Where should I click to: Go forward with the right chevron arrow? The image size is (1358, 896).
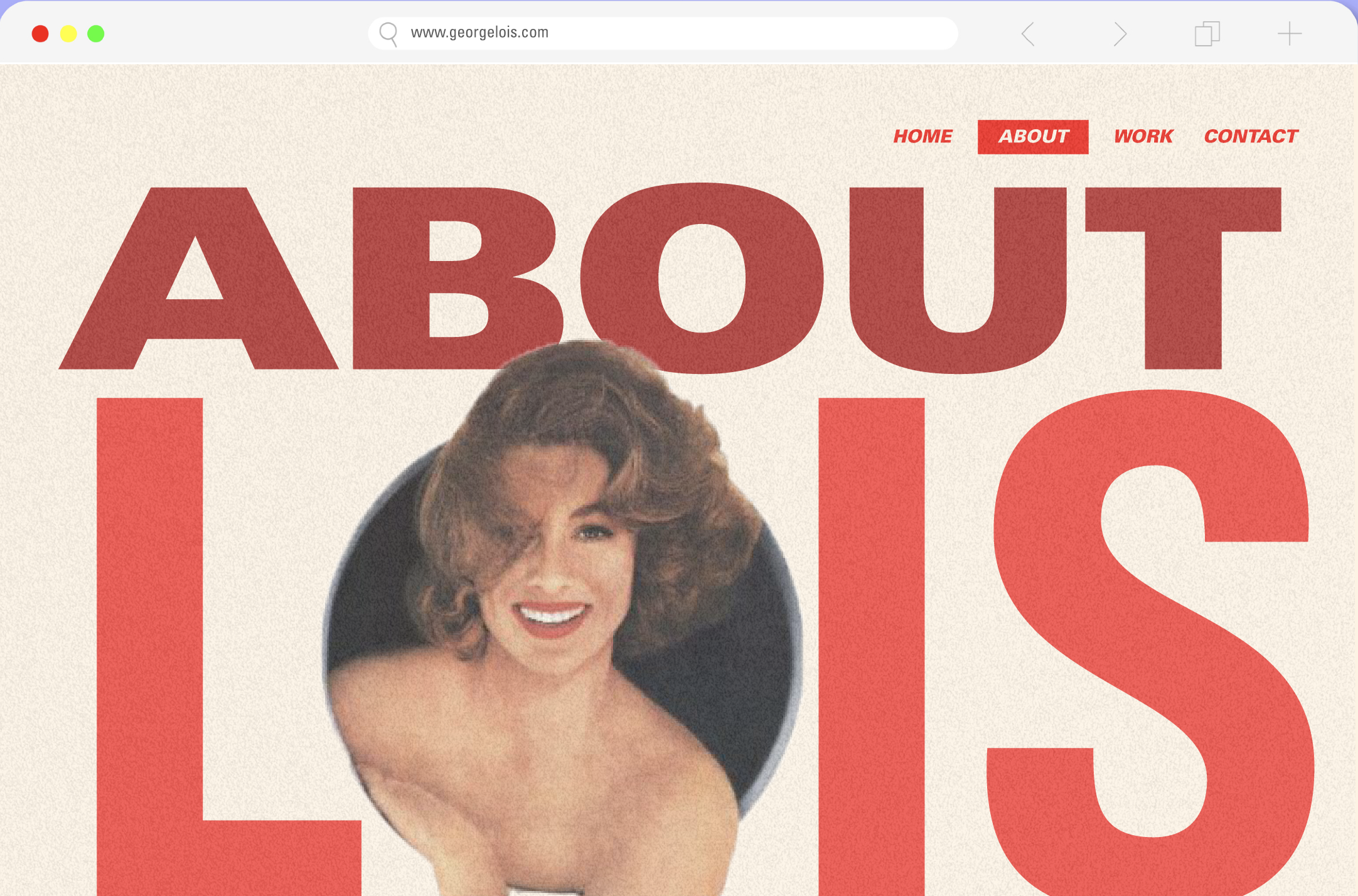1120,34
